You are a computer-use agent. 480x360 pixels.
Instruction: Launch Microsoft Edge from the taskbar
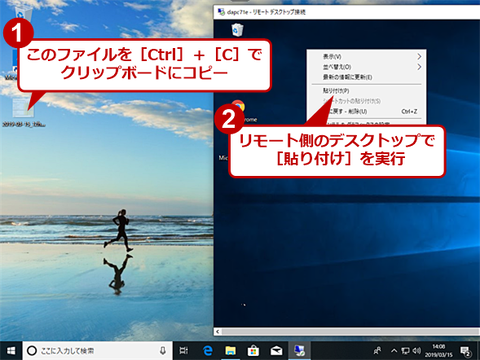point(207,351)
